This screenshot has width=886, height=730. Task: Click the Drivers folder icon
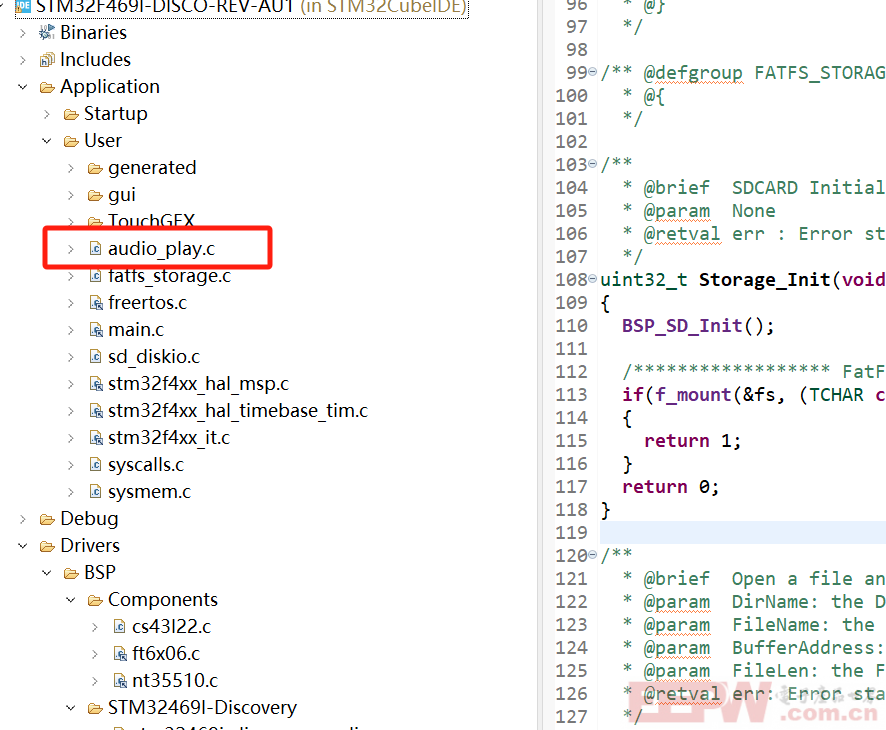(x=47, y=546)
